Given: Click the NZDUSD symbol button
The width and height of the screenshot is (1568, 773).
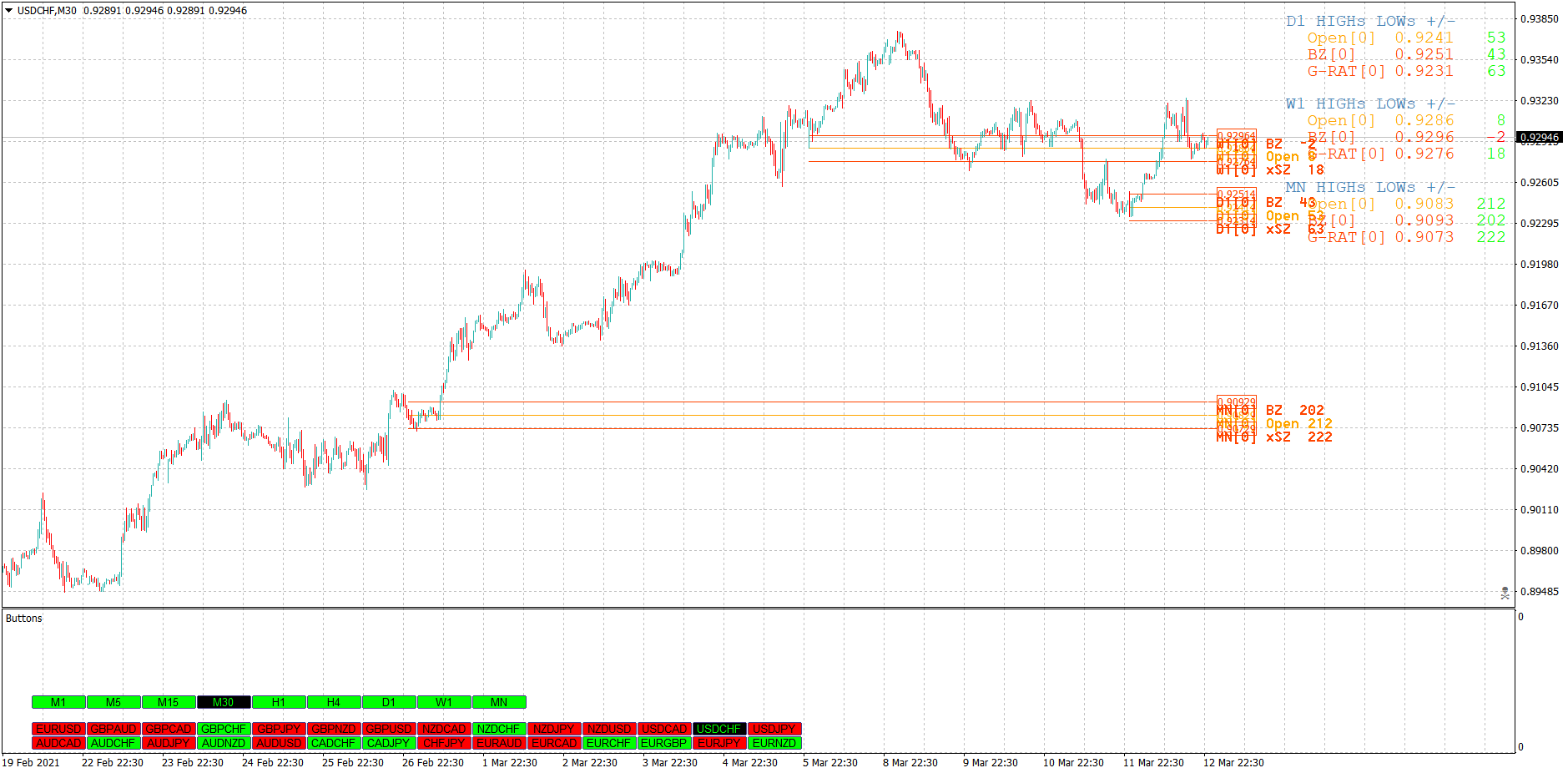Looking at the screenshot, I should click(x=610, y=728).
